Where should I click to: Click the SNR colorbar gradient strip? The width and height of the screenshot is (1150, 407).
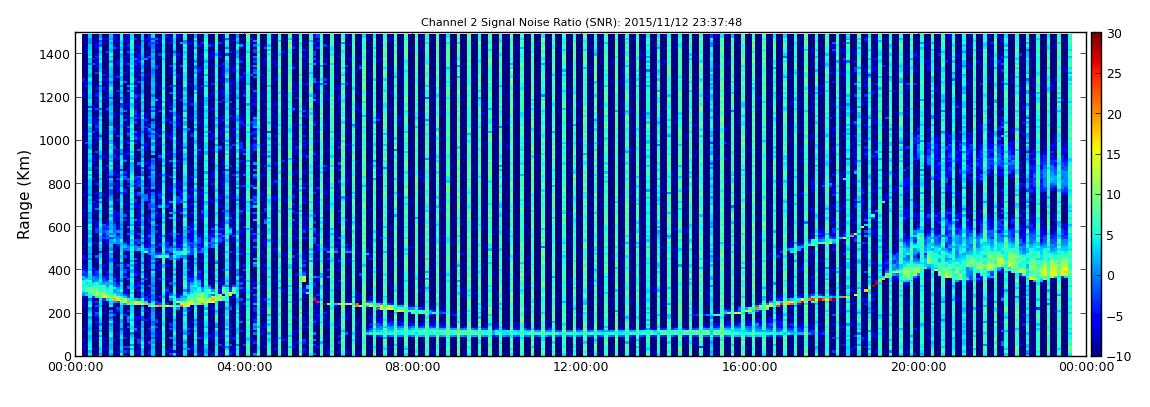1096,194
